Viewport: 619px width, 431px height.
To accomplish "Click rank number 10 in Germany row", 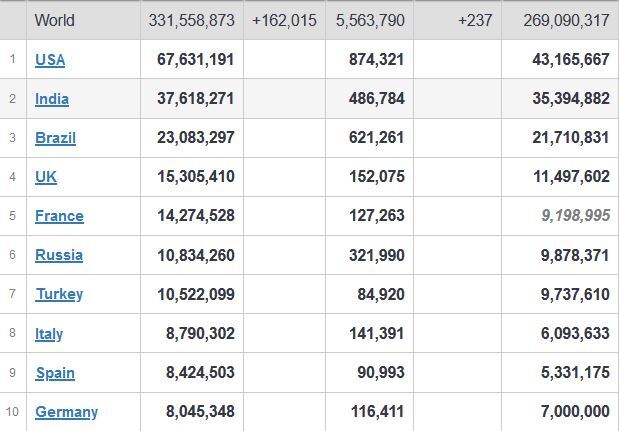I will tap(12, 412).
